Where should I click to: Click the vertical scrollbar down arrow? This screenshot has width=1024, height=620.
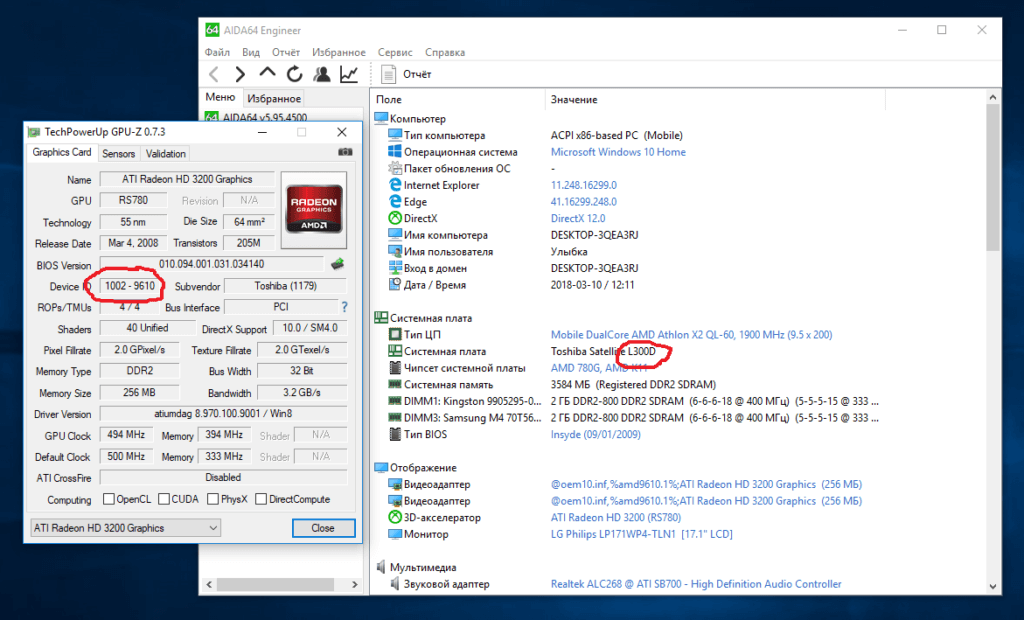coord(993,587)
